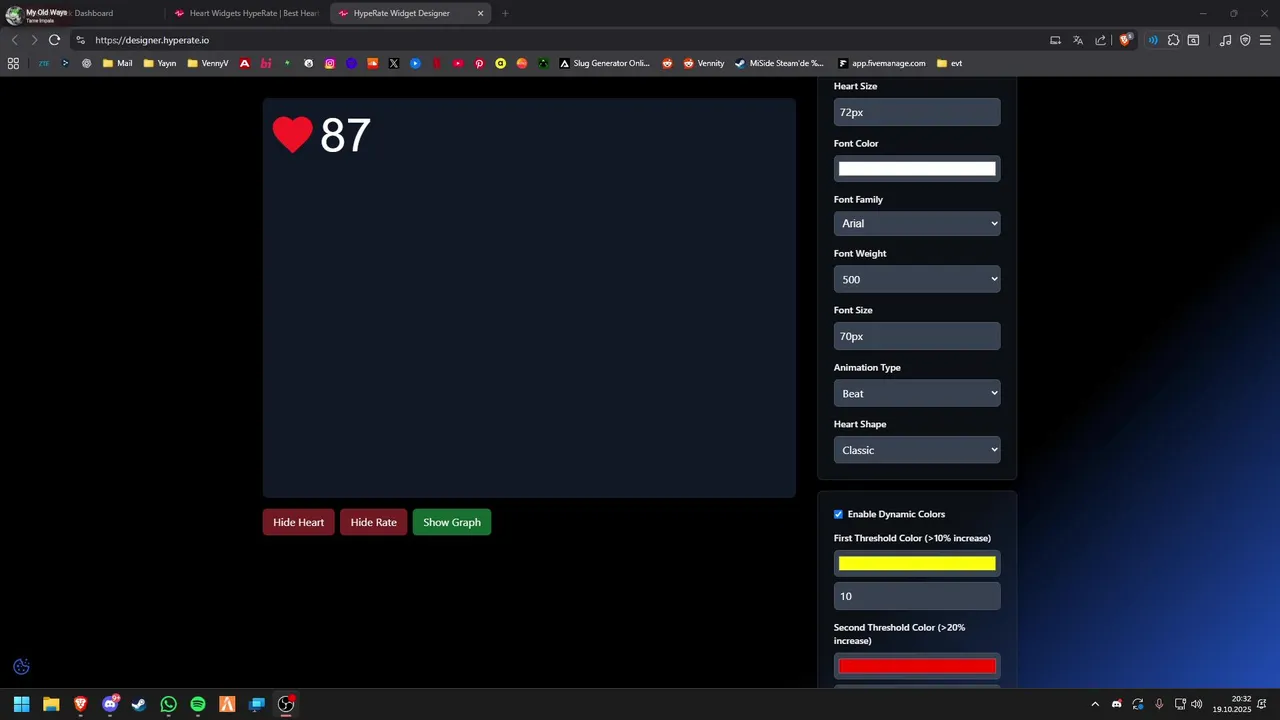Open the Mail bookmarks folder
1280x720 pixels.
(117, 63)
